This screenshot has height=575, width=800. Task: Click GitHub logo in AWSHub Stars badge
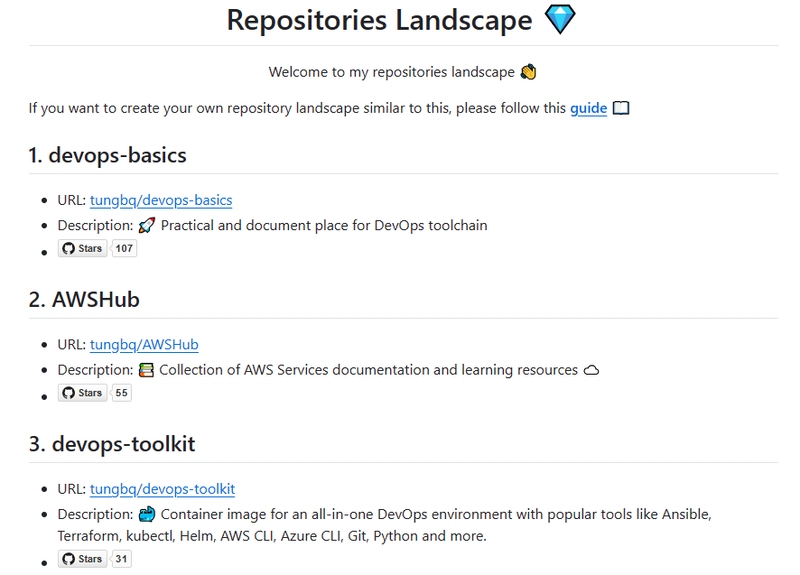click(x=68, y=393)
